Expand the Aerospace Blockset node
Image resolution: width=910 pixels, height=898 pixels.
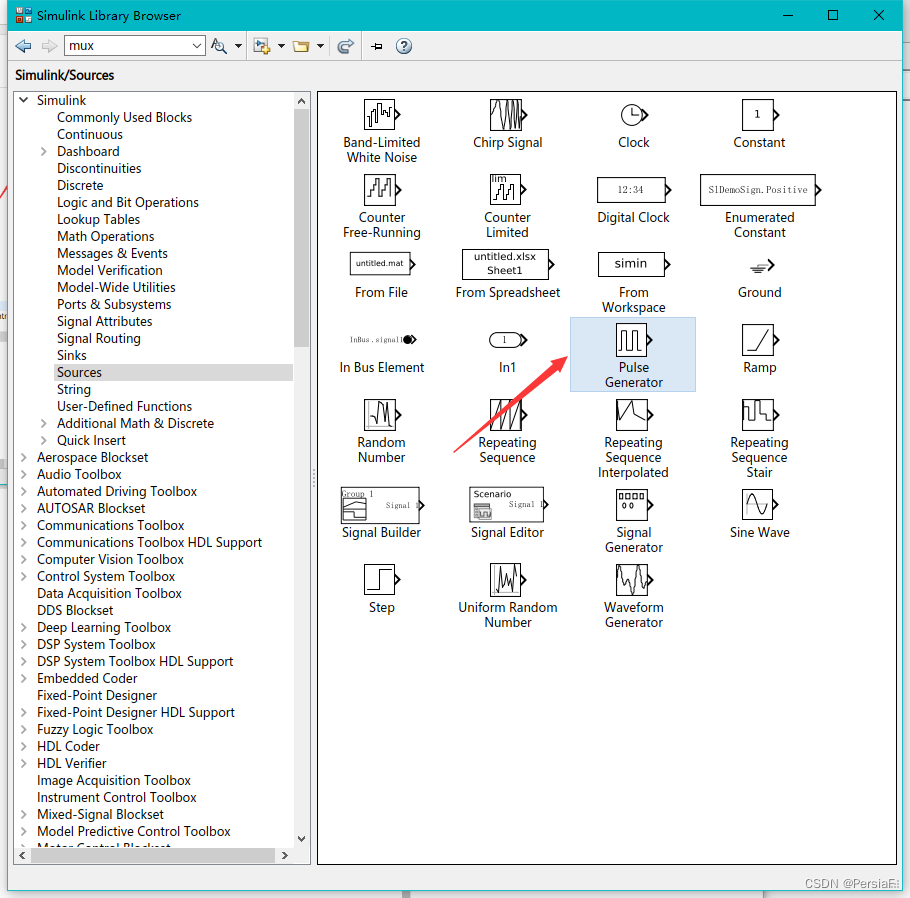click(24, 457)
